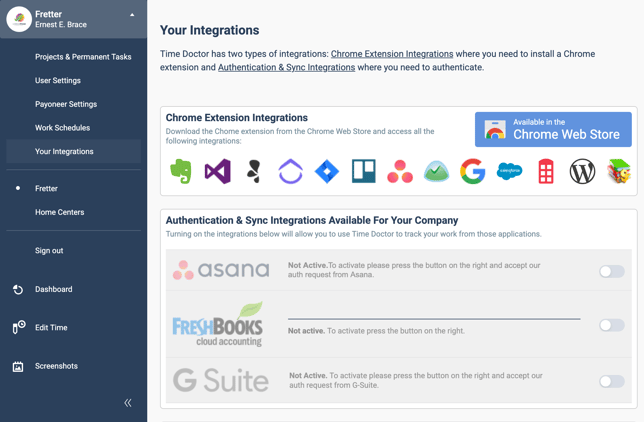Viewport: 644px width, 422px height.
Task: Click the Trello board icon
Action: pos(363,171)
